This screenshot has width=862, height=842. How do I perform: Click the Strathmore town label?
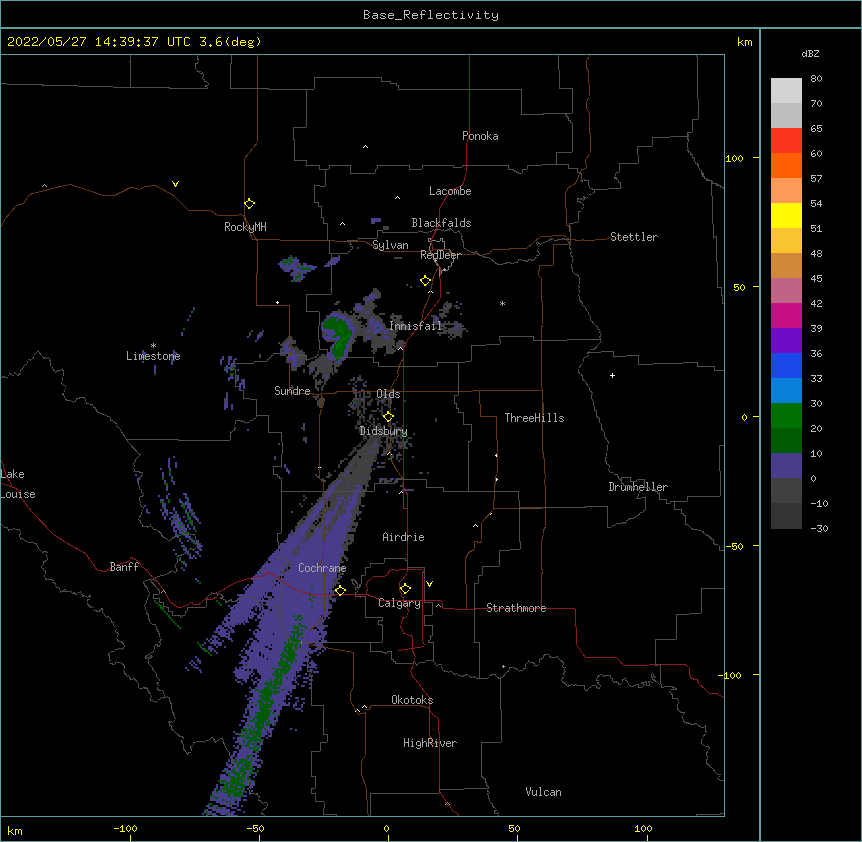click(516, 608)
